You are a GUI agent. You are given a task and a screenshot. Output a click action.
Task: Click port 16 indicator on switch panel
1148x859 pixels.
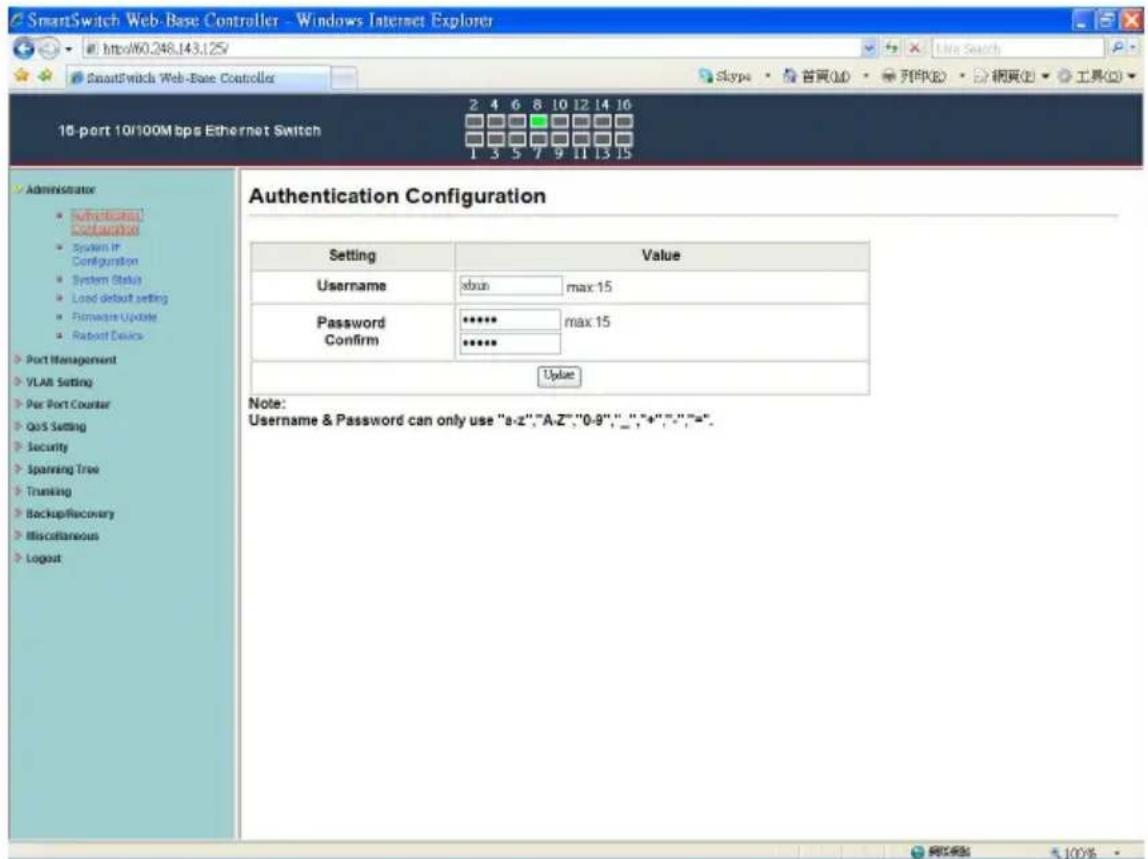click(624, 121)
